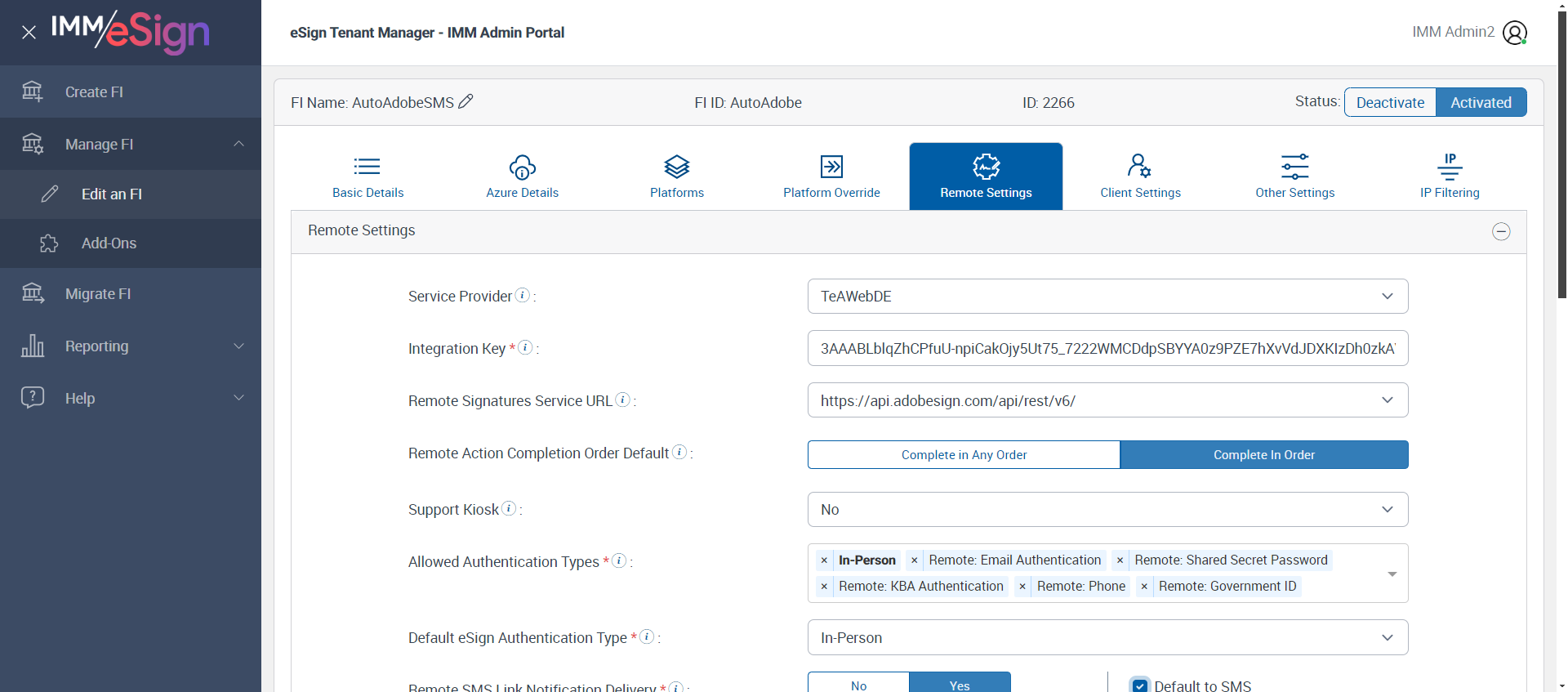Open Add-Ons page
Viewport: 1568px width, 692px height.
click(x=131, y=243)
